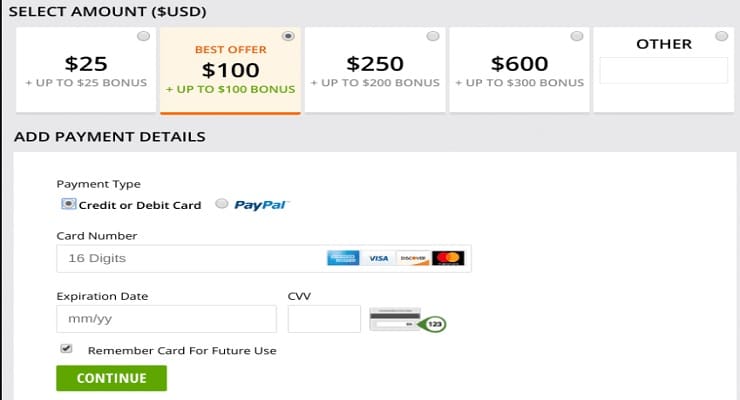The height and width of the screenshot is (400, 740).
Task: Choose Credit or Debit Card payment type
Action: pyautogui.click(x=68, y=204)
